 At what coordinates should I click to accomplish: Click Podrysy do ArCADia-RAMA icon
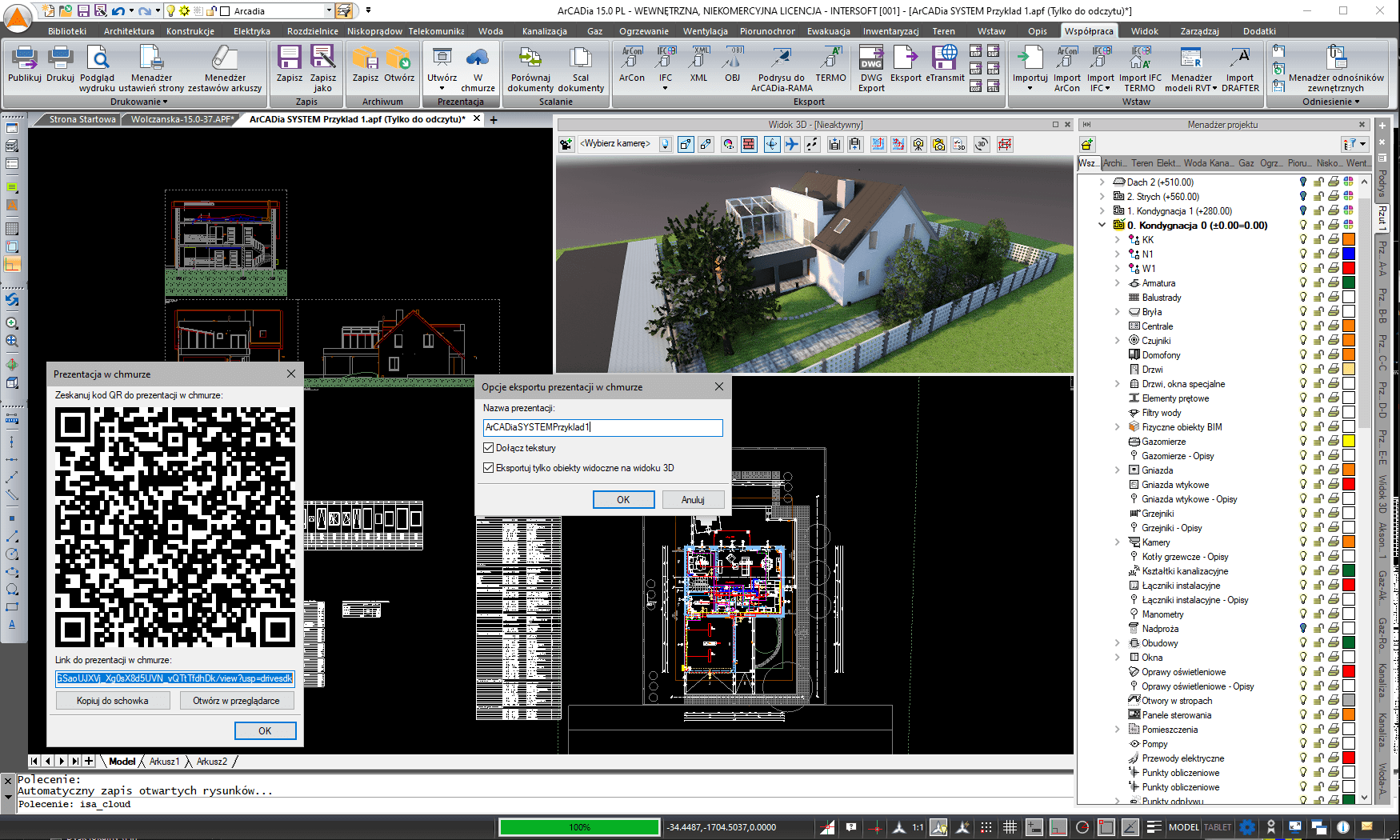pos(782,69)
